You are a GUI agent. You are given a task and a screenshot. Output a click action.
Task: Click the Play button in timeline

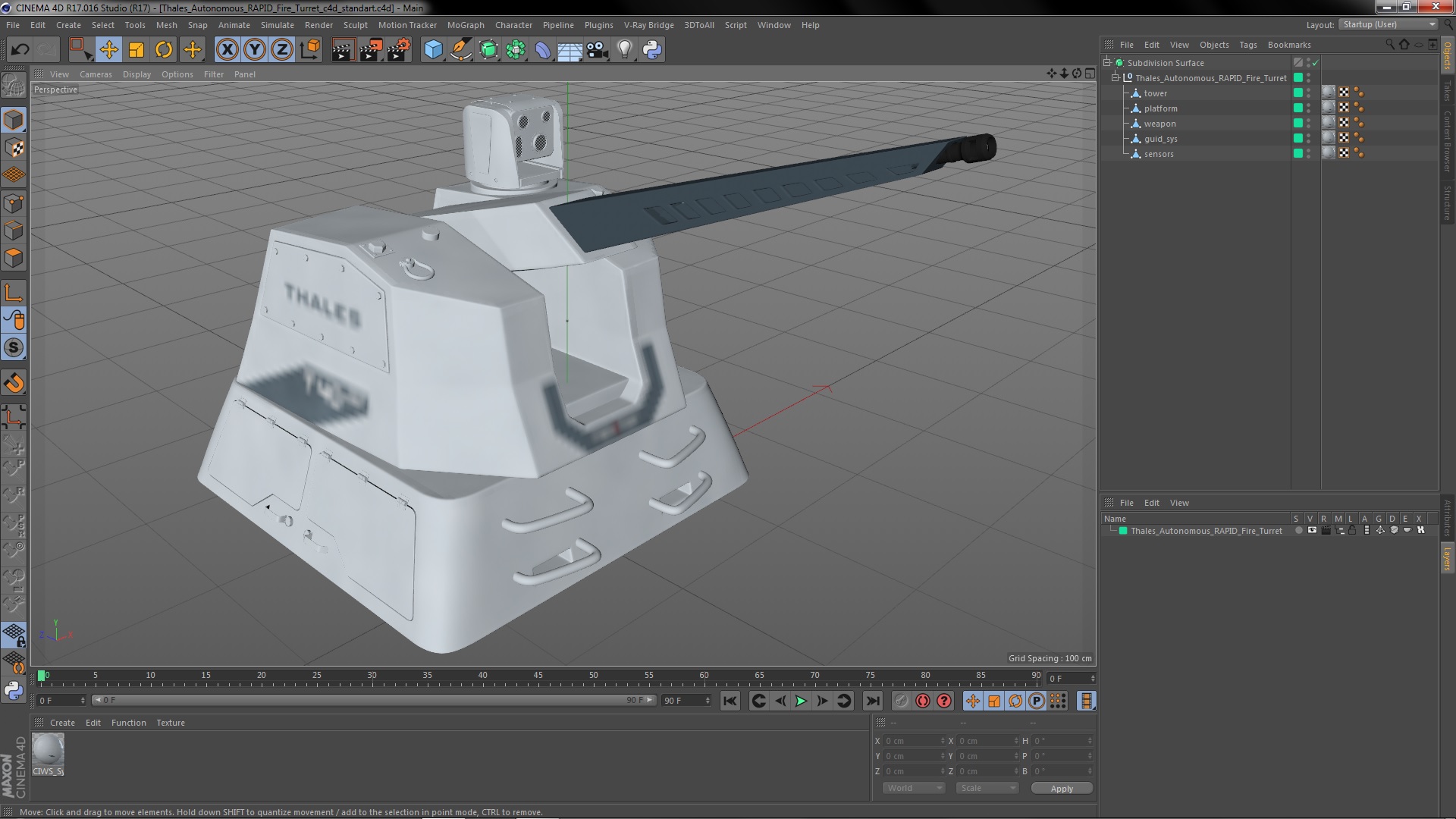coord(800,701)
